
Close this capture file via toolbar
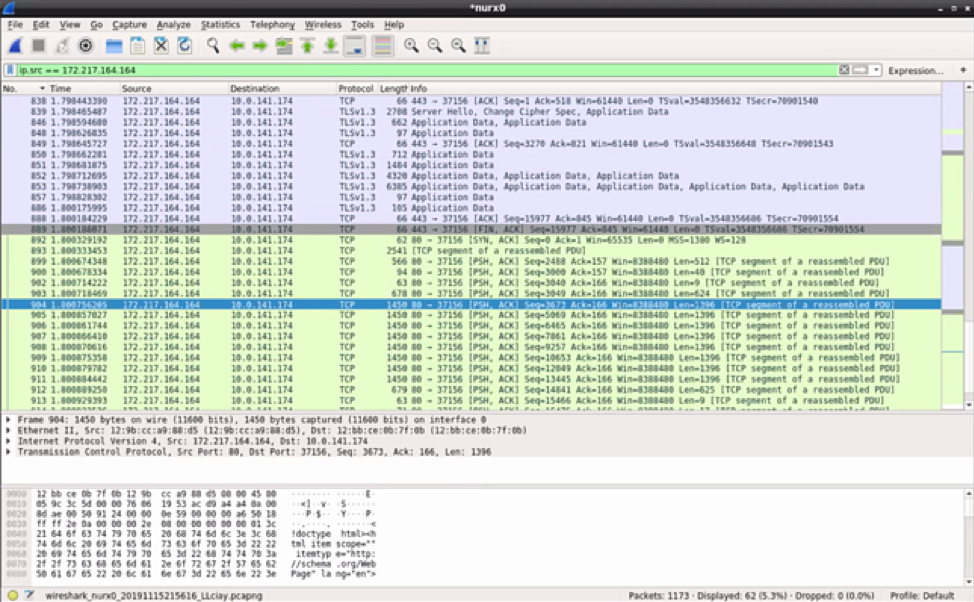[x=161, y=45]
